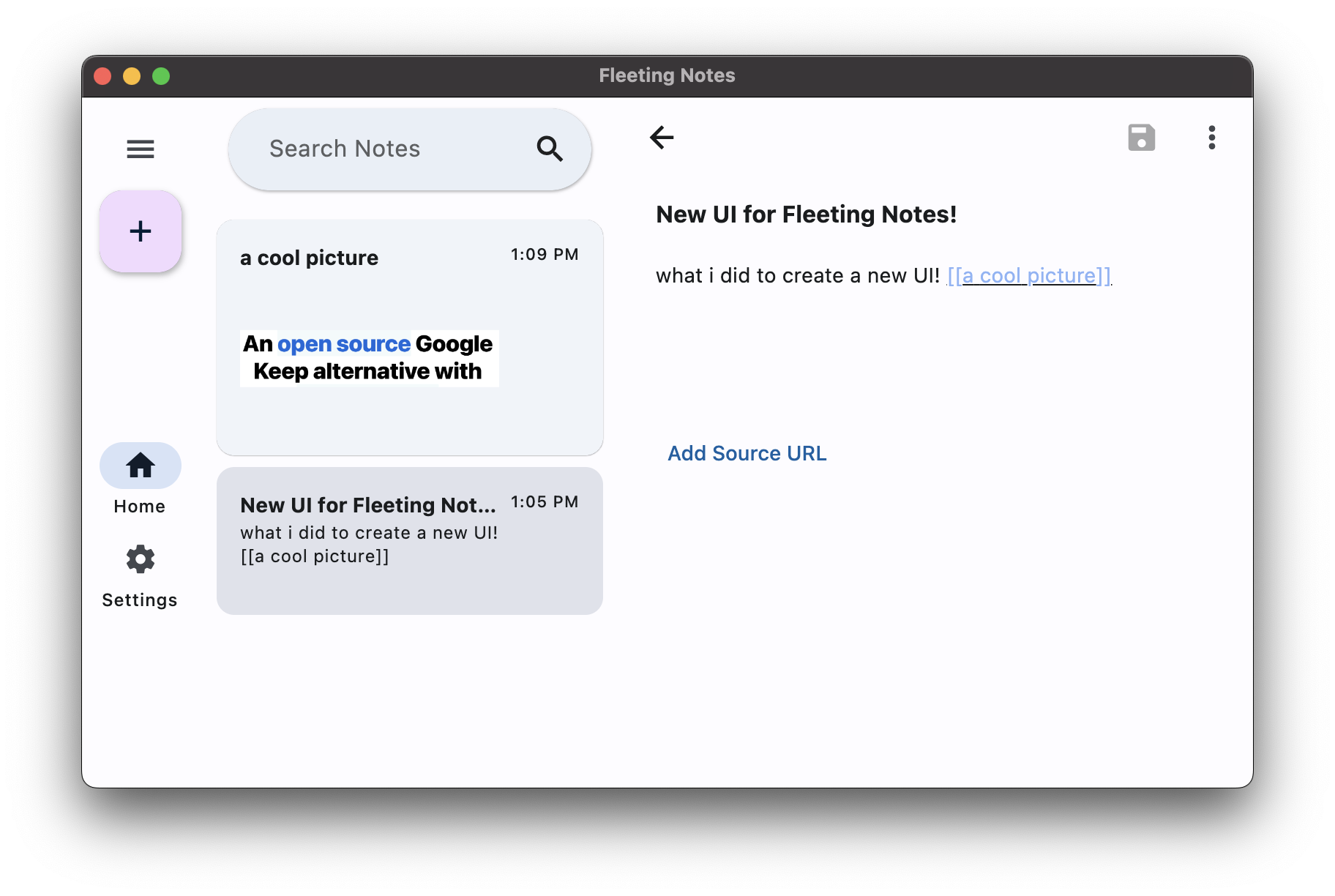Close the Fleeting Notes window
The width and height of the screenshot is (1335, 896).
click(x=102, y=76)
